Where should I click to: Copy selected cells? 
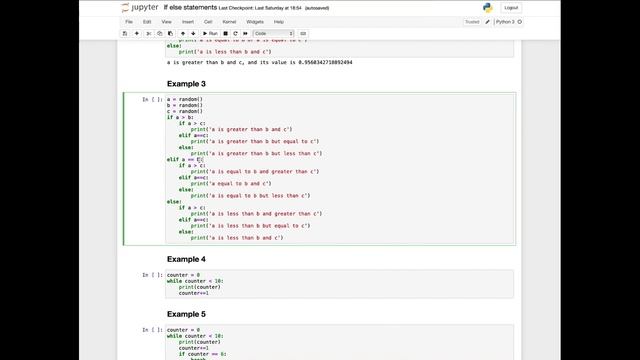click(x=160, y=33)
